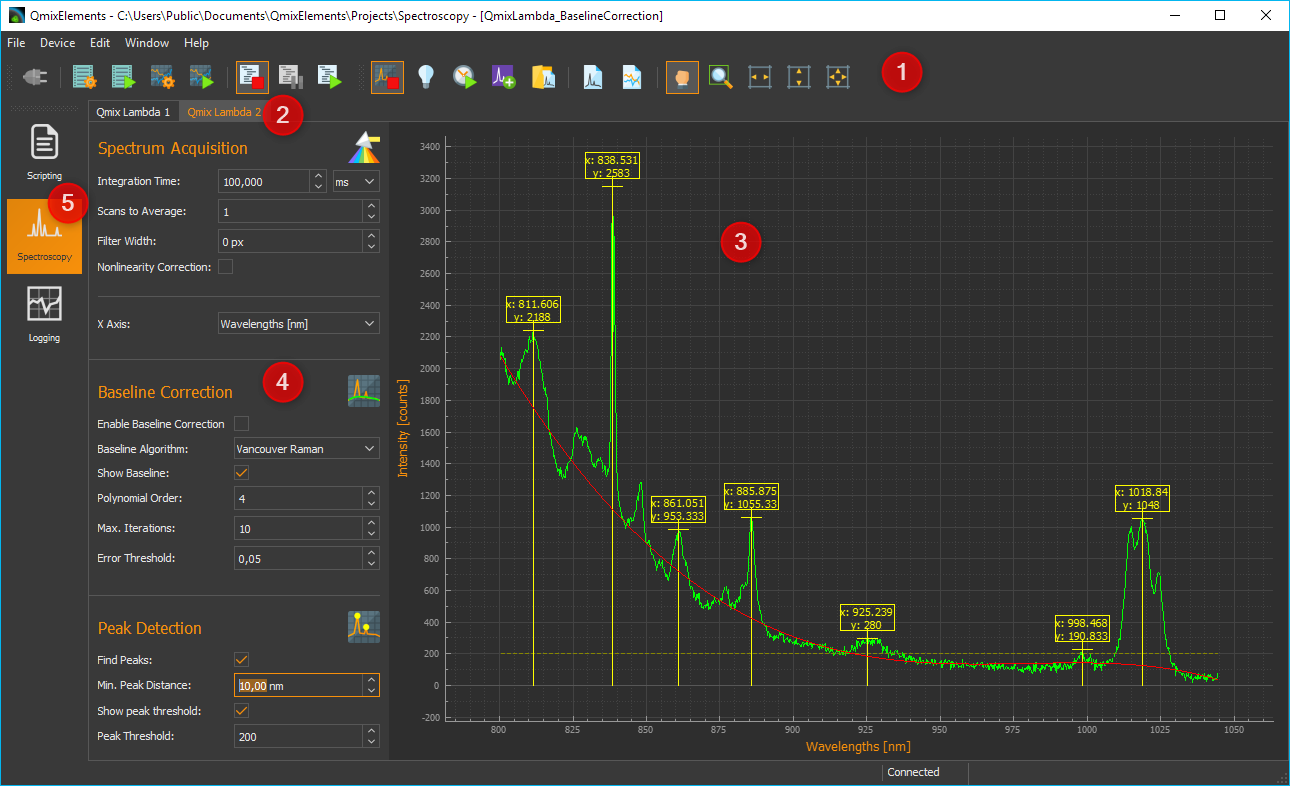Toggle the light bulb lamp icon
The height and width of the screenshot is (786, 1290).
point(426,77)
